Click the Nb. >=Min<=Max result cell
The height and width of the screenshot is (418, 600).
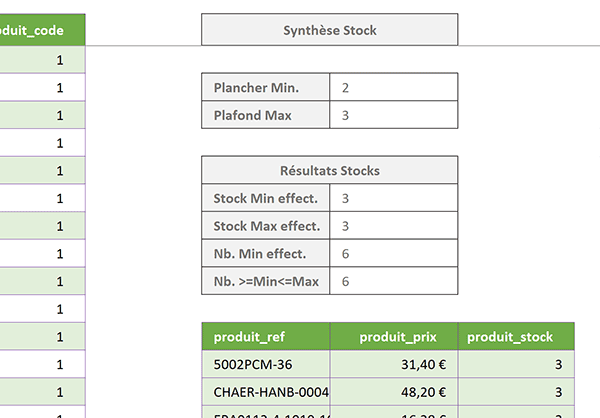click(393, 281)
